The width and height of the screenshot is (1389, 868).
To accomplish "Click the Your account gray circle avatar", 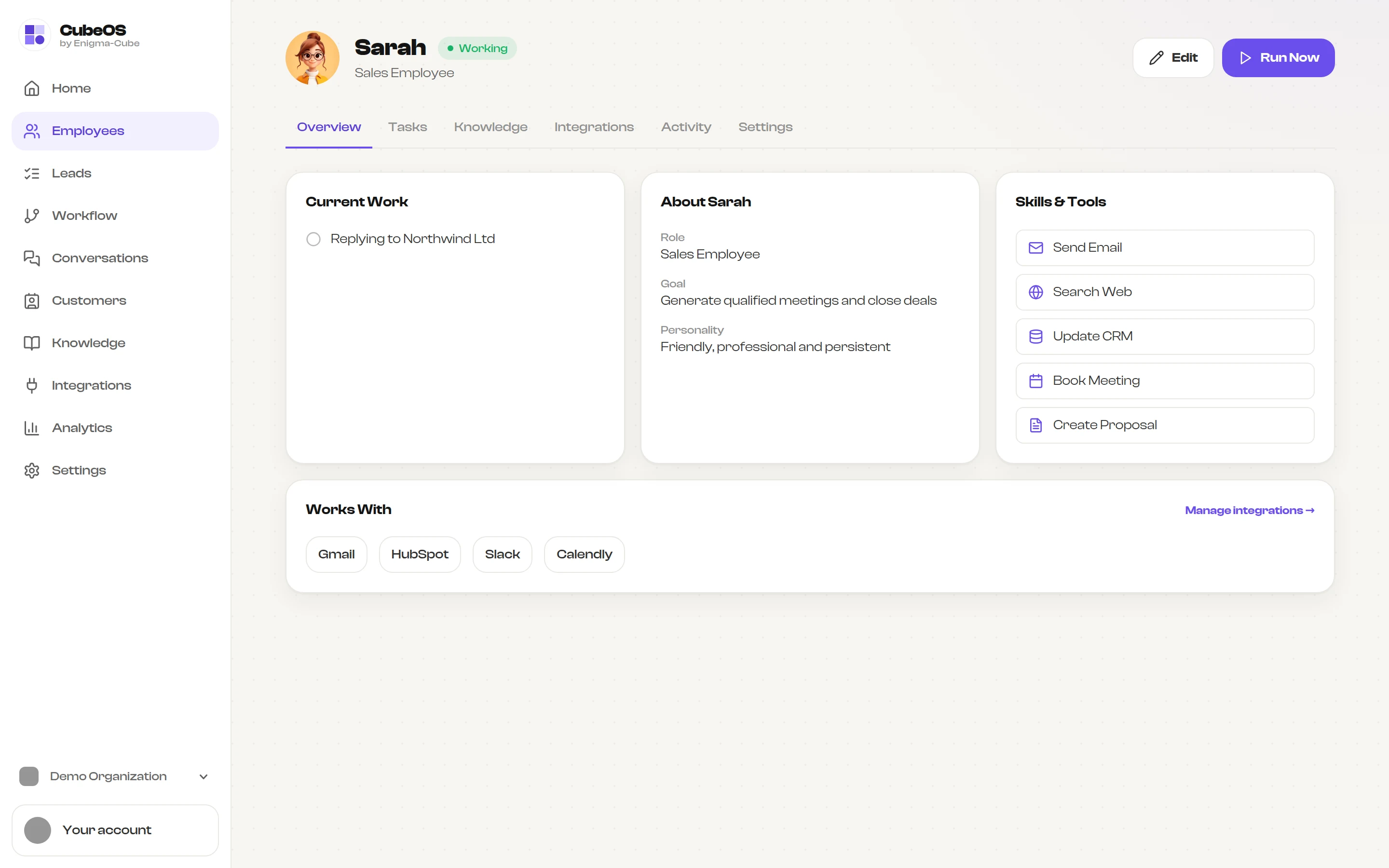I will [38, 830].
